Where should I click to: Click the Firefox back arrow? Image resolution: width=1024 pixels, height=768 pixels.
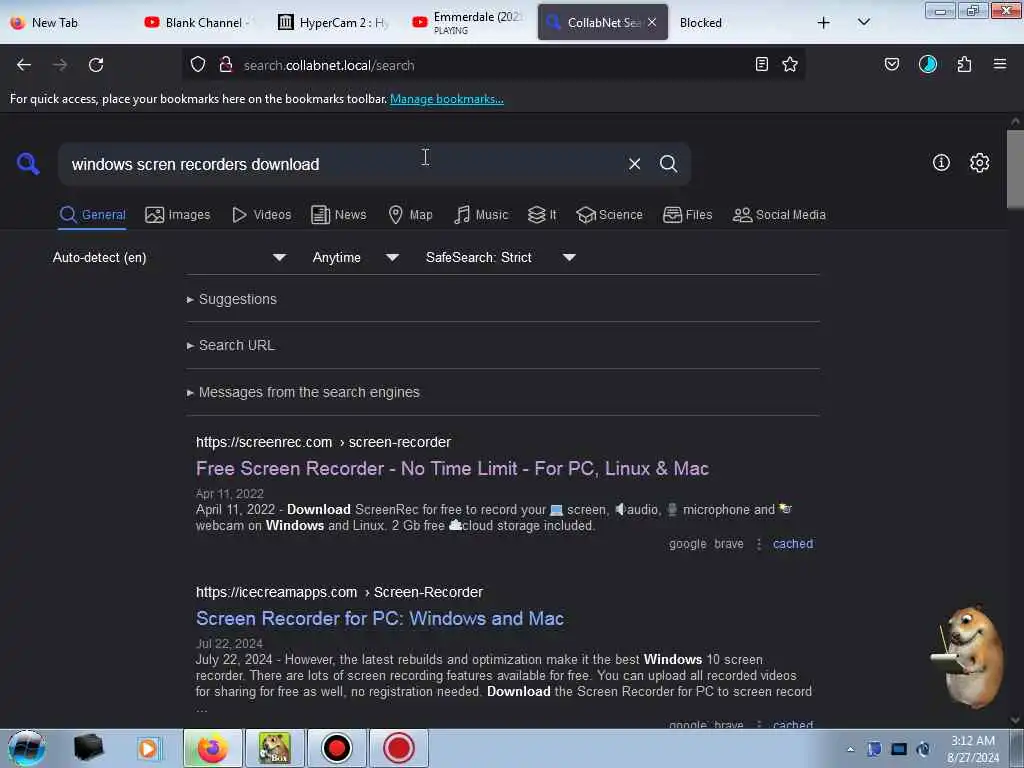coord(24,65)
